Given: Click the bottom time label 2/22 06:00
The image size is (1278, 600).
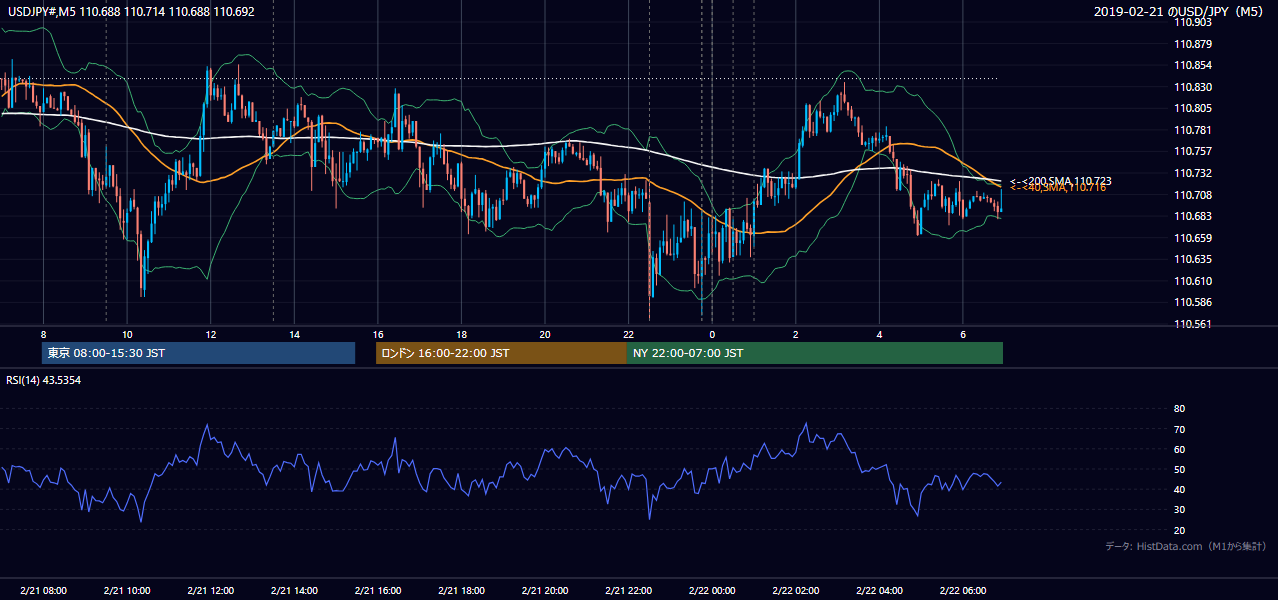Looking at the screenshot, I should pos(962,591).
